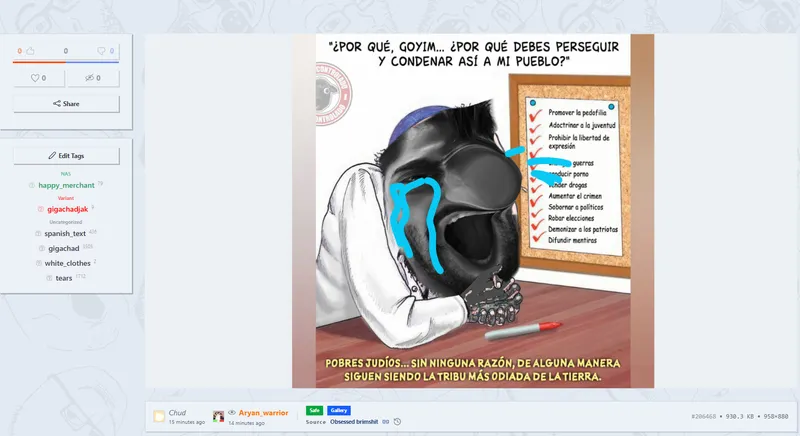Image resolution: width=800 pixels, height=436 pixels.
Task: Click the blue Gallery badge
Action: [339, 410]
